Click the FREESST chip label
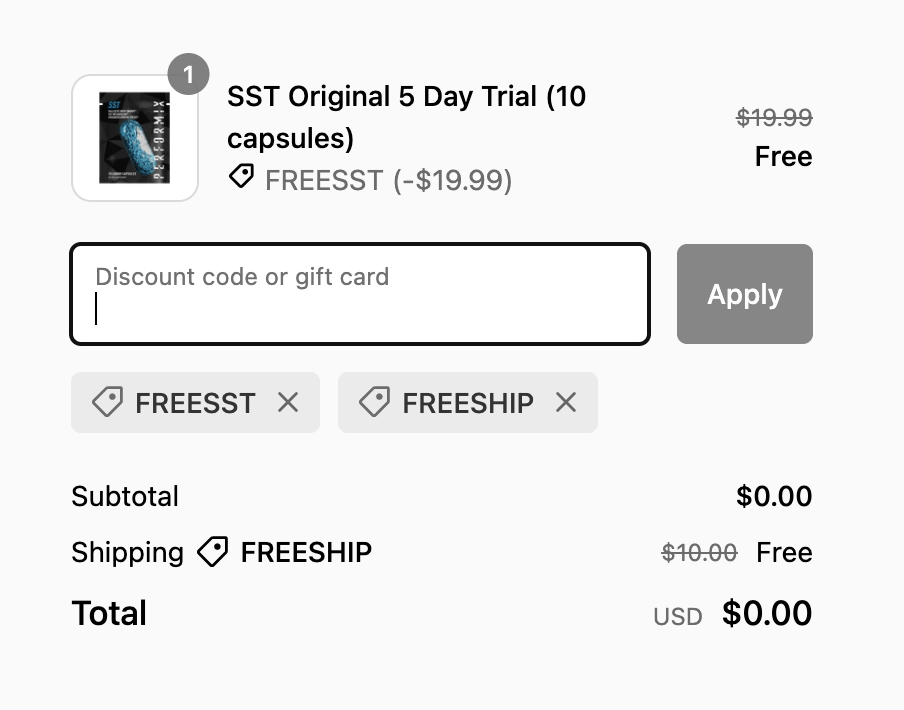The image size is (904, 710). coord(195,403)
